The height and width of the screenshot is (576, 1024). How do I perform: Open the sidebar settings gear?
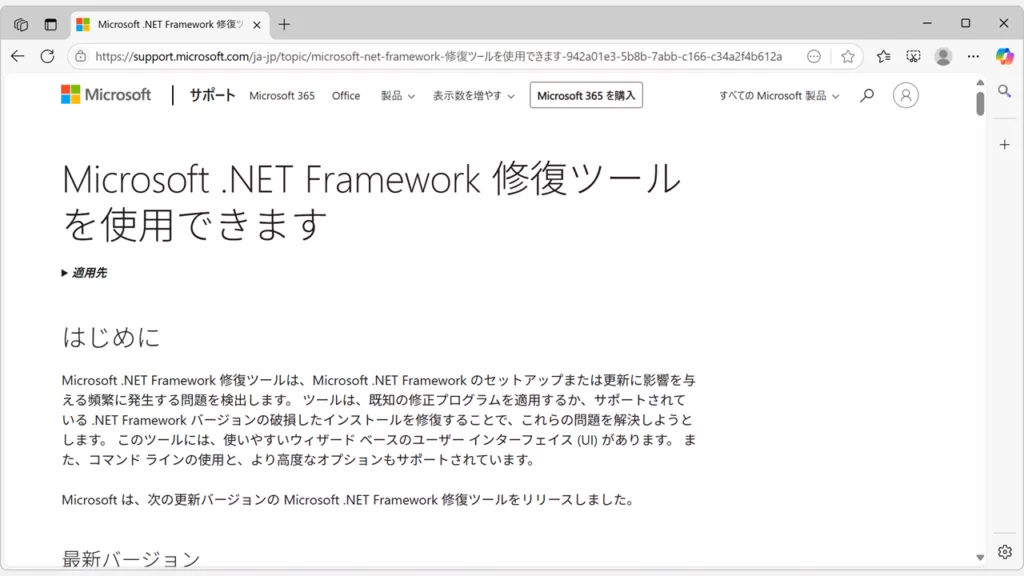pos(1004,552)
